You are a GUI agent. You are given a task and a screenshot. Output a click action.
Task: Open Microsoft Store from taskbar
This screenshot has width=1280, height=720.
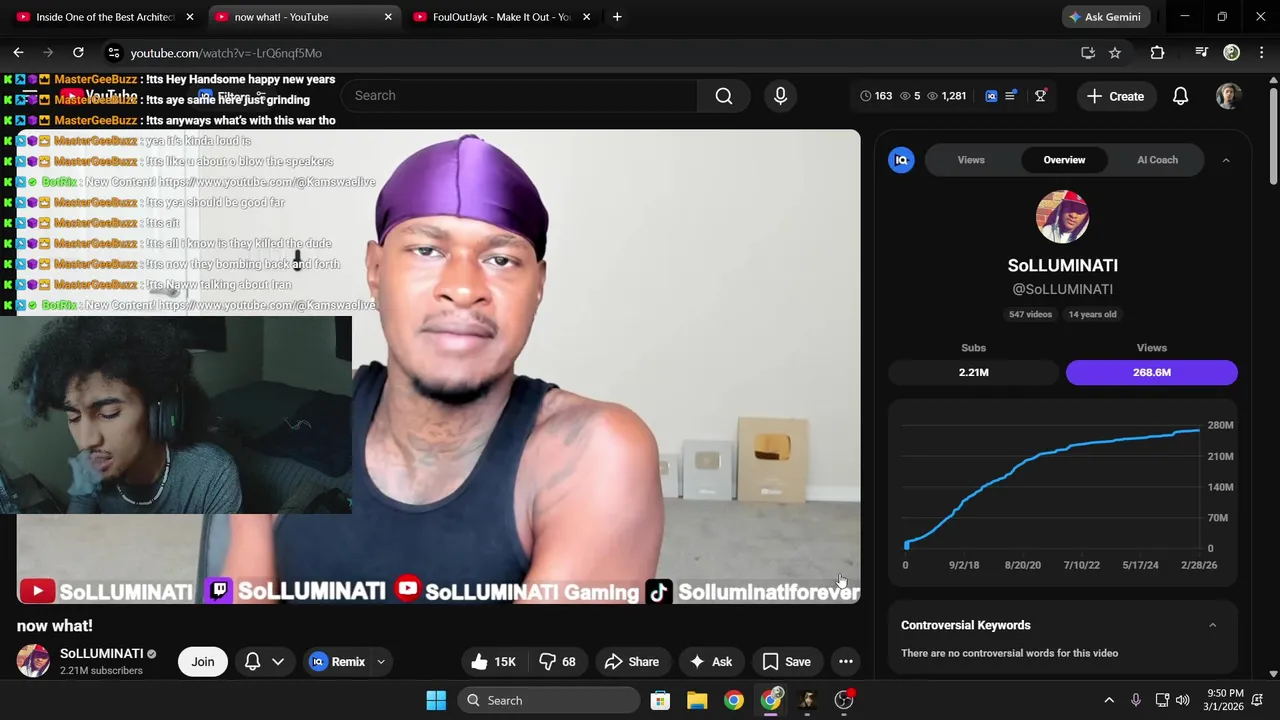[660, 700]
